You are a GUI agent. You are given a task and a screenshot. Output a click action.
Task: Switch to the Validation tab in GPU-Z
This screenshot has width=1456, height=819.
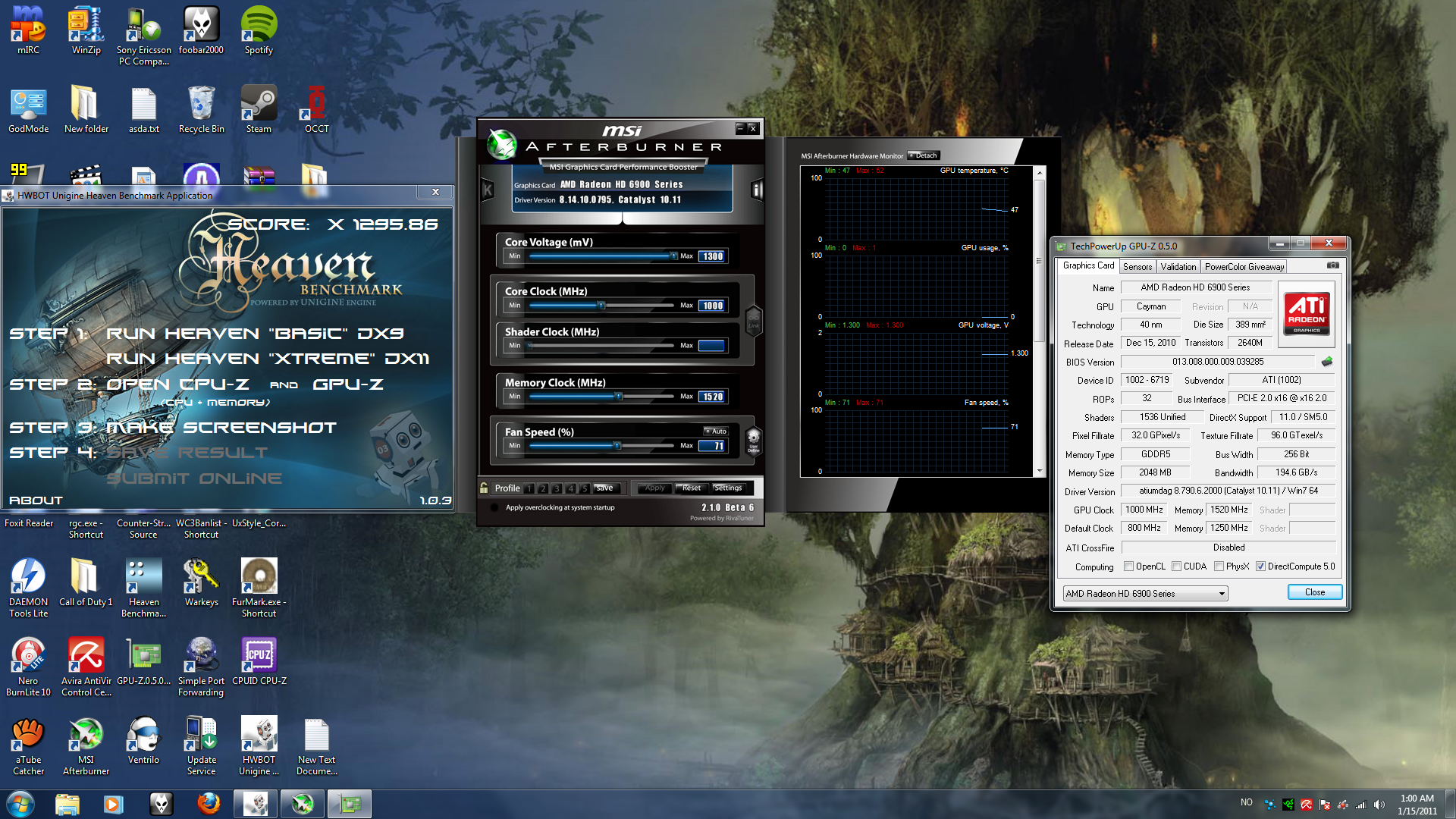[x=1178, y=267]
